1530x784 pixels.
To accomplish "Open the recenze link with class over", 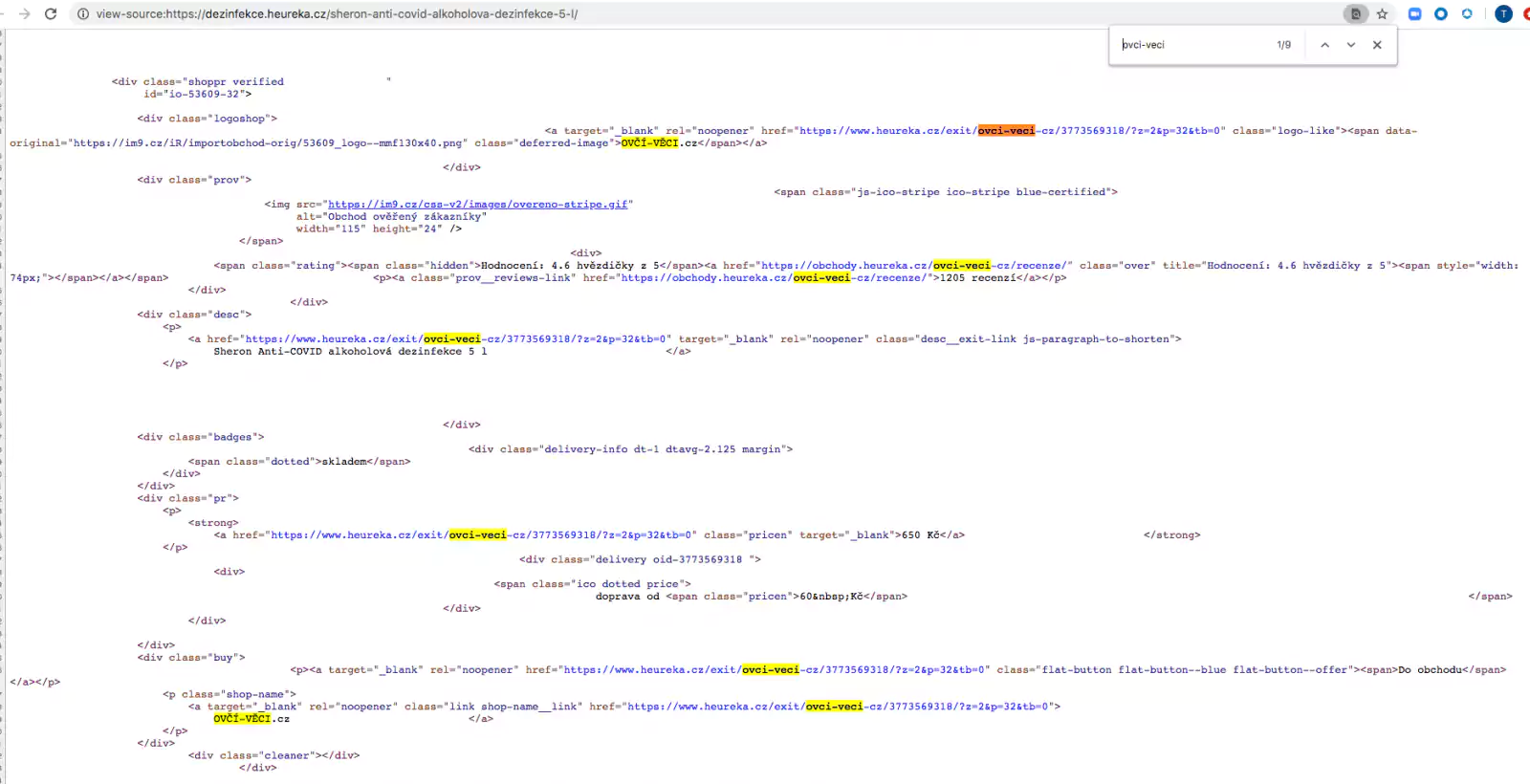I will tap(913, 266).
